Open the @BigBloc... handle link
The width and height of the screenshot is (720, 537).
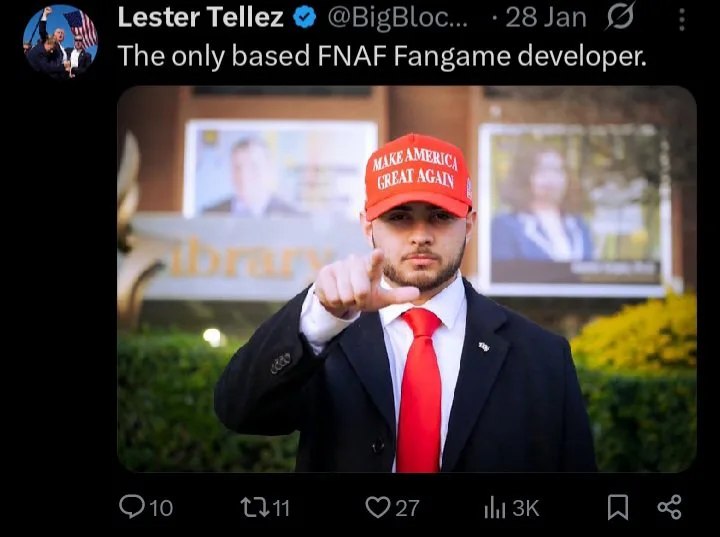click(398, 18)
